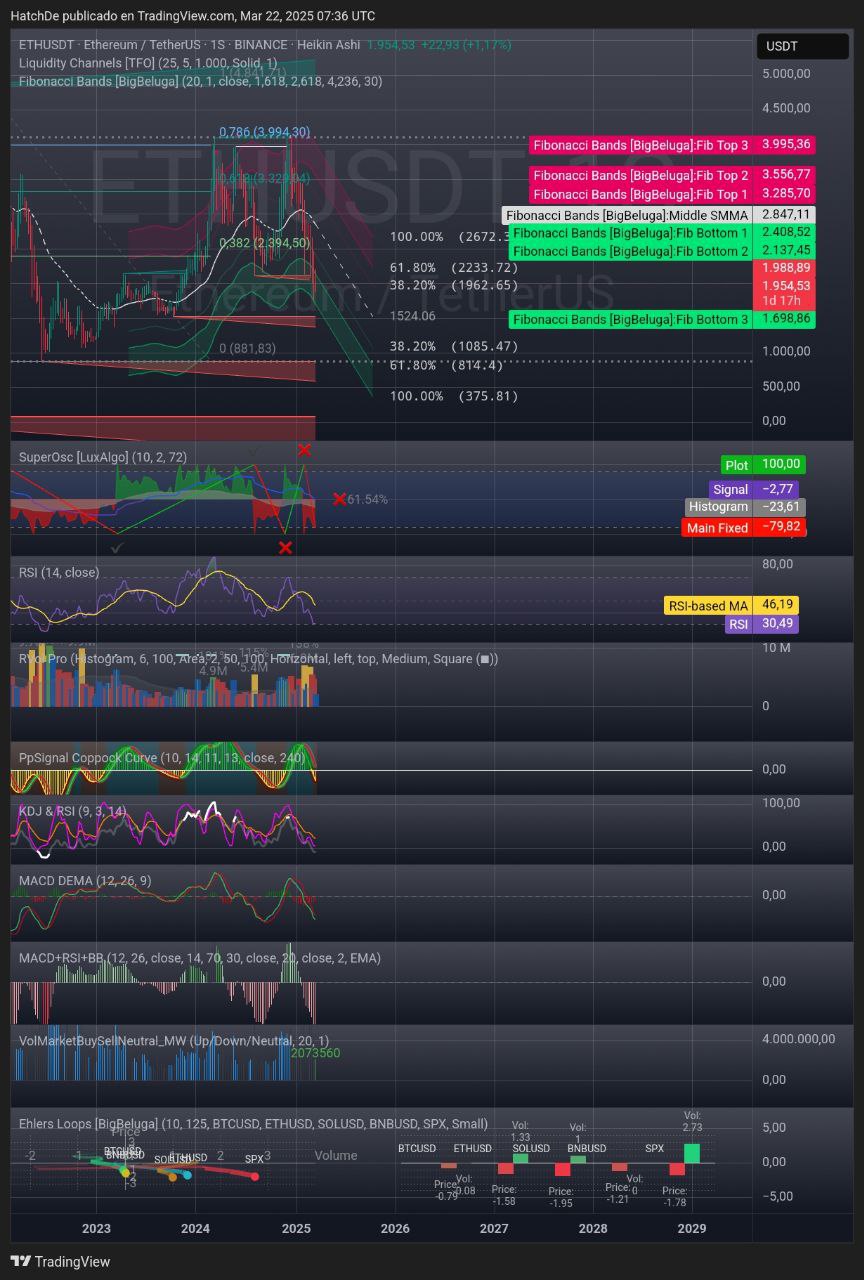Click the green SPX volume bar in Ehlers Loops
The height and width of the screenshot is (1280, 864).
[692, 1153]
